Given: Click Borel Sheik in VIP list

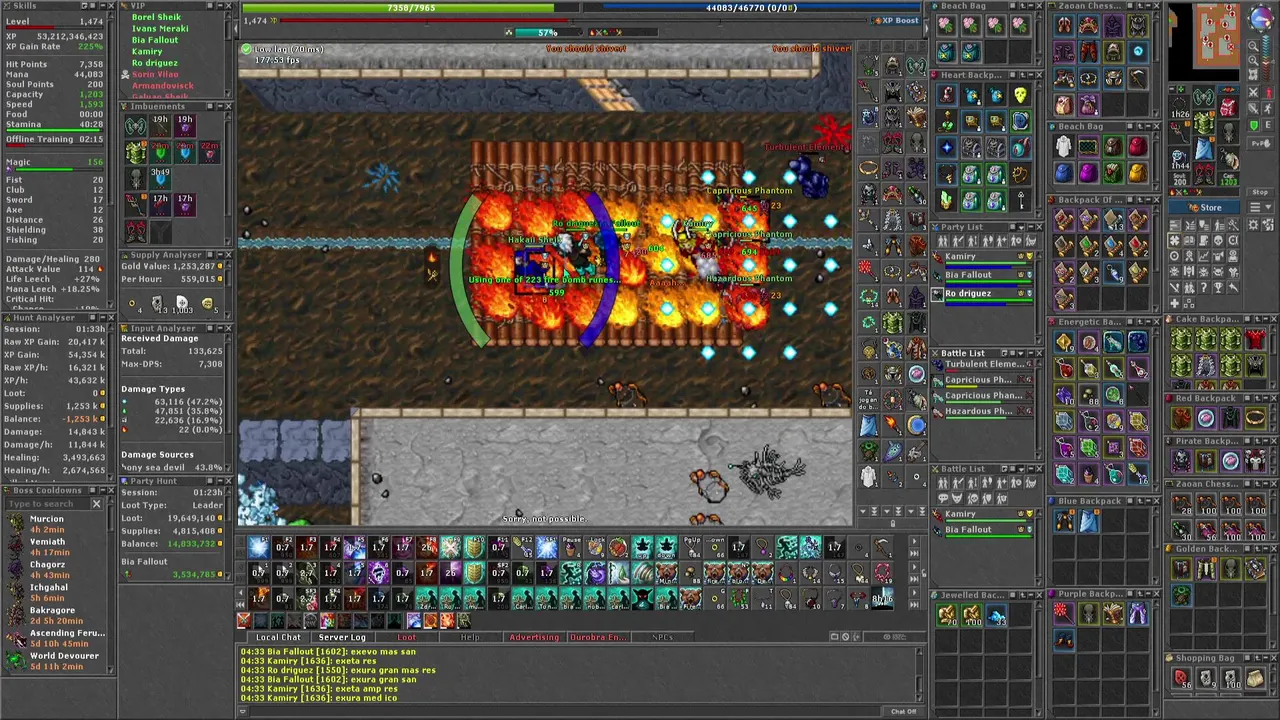Looking at the screenshot, I should (156, 17).
